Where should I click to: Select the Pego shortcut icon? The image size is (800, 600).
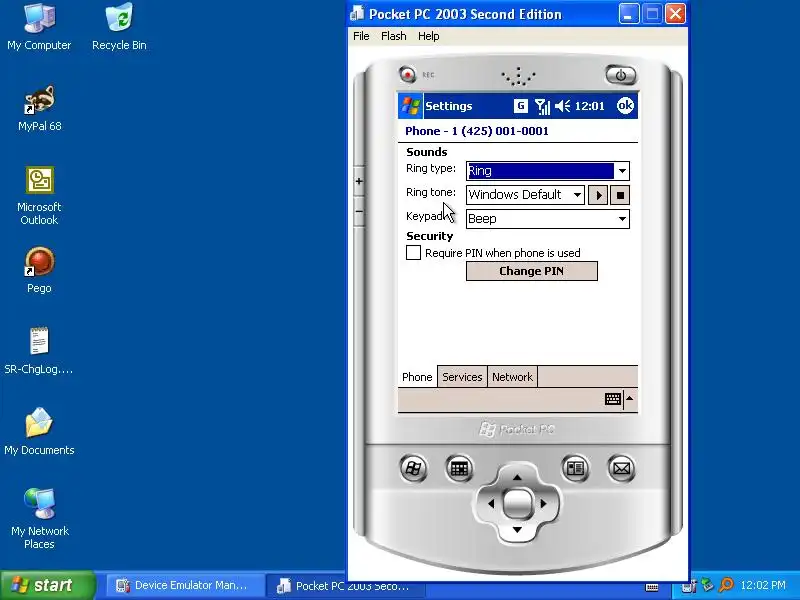coord(39,269)
